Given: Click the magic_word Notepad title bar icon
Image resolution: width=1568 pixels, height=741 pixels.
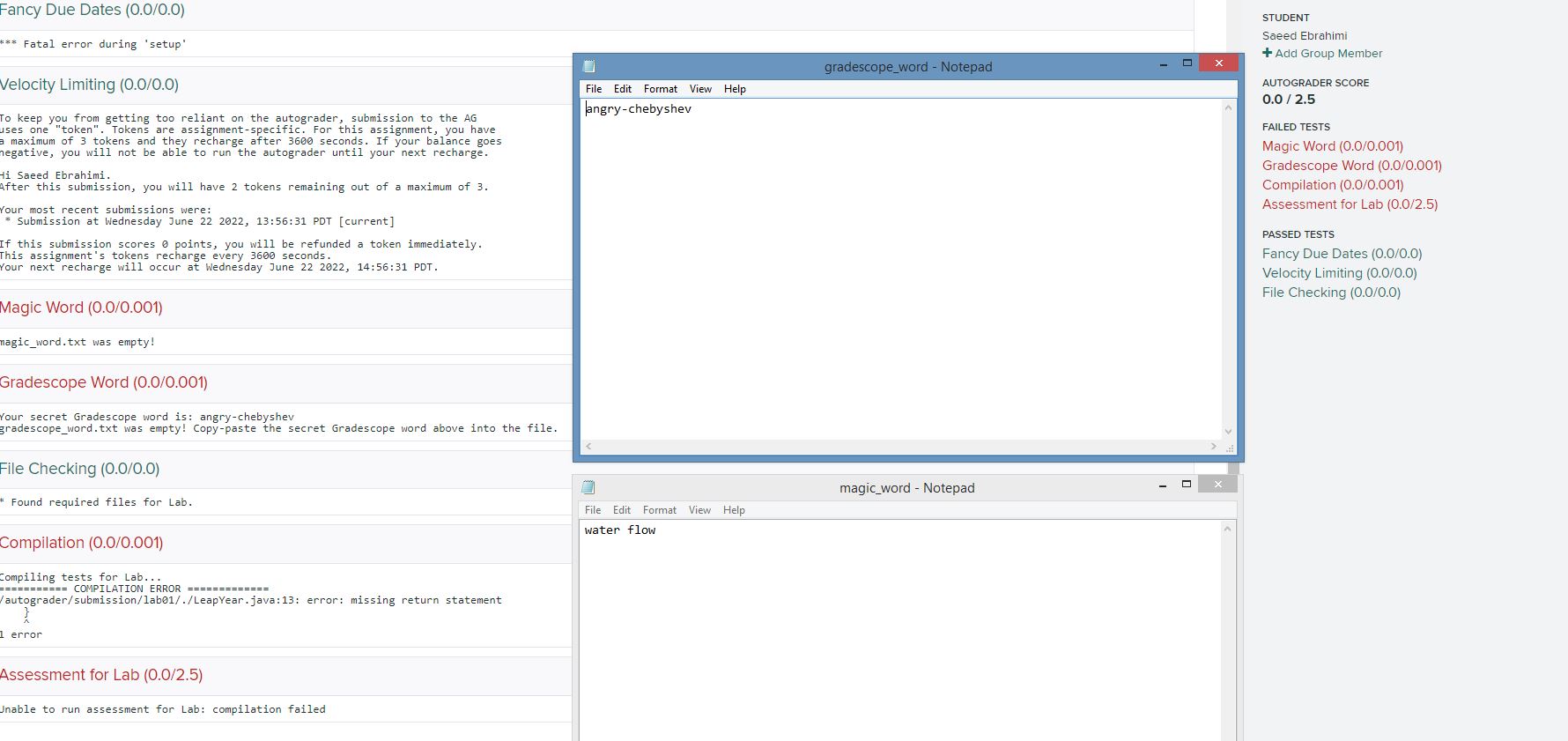Looking at the screenshot, I should (x=588, y=487).
